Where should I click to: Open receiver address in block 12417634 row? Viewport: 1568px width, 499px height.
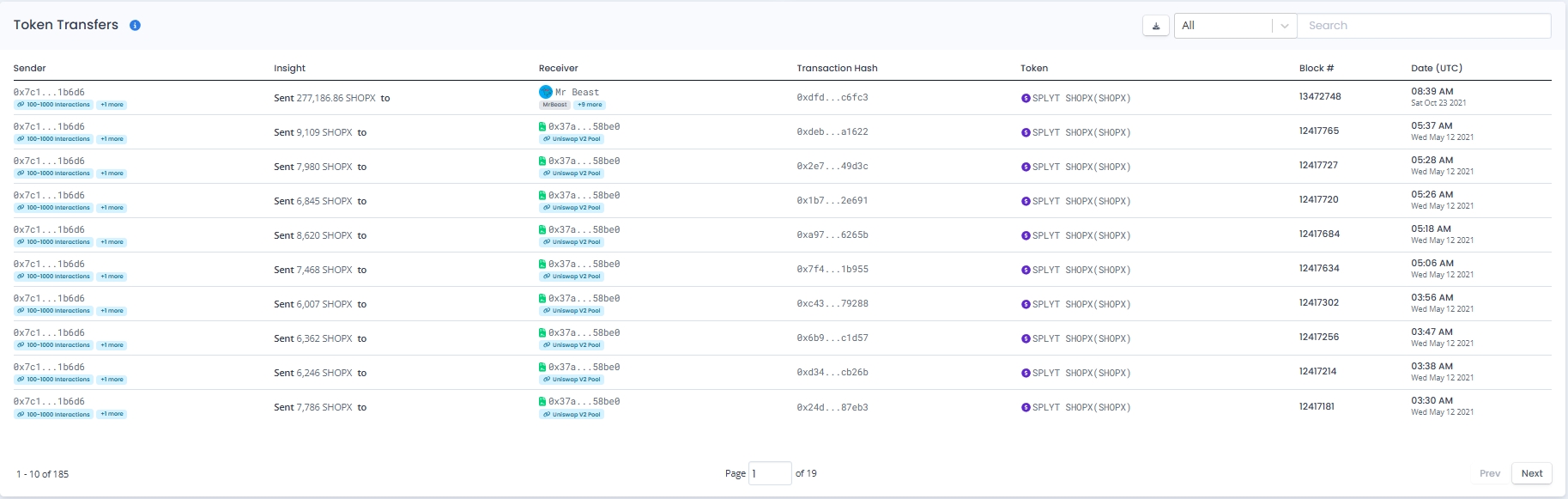point(584,264)
